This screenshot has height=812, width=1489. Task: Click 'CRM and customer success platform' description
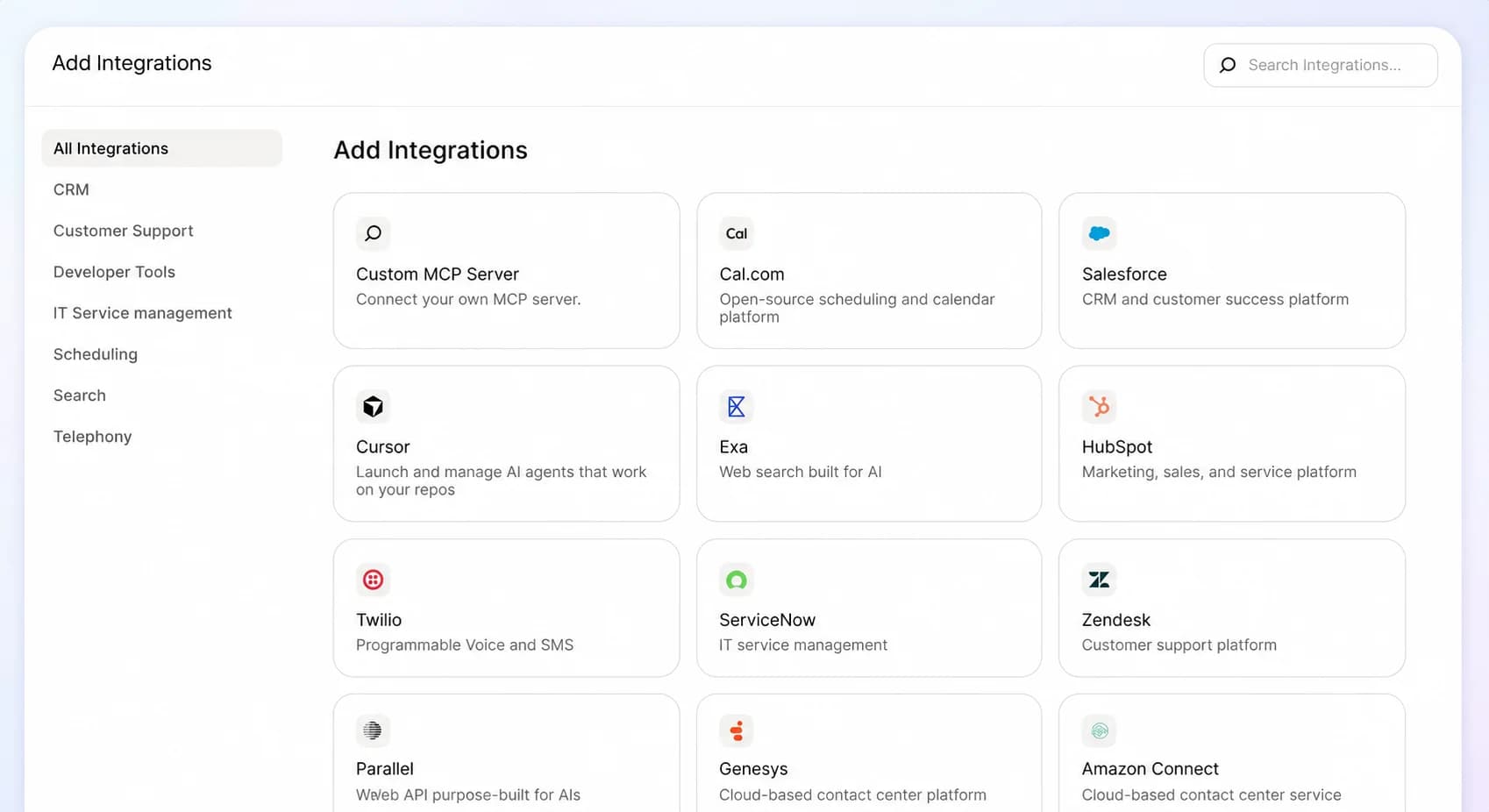(x=1215, y=299)
